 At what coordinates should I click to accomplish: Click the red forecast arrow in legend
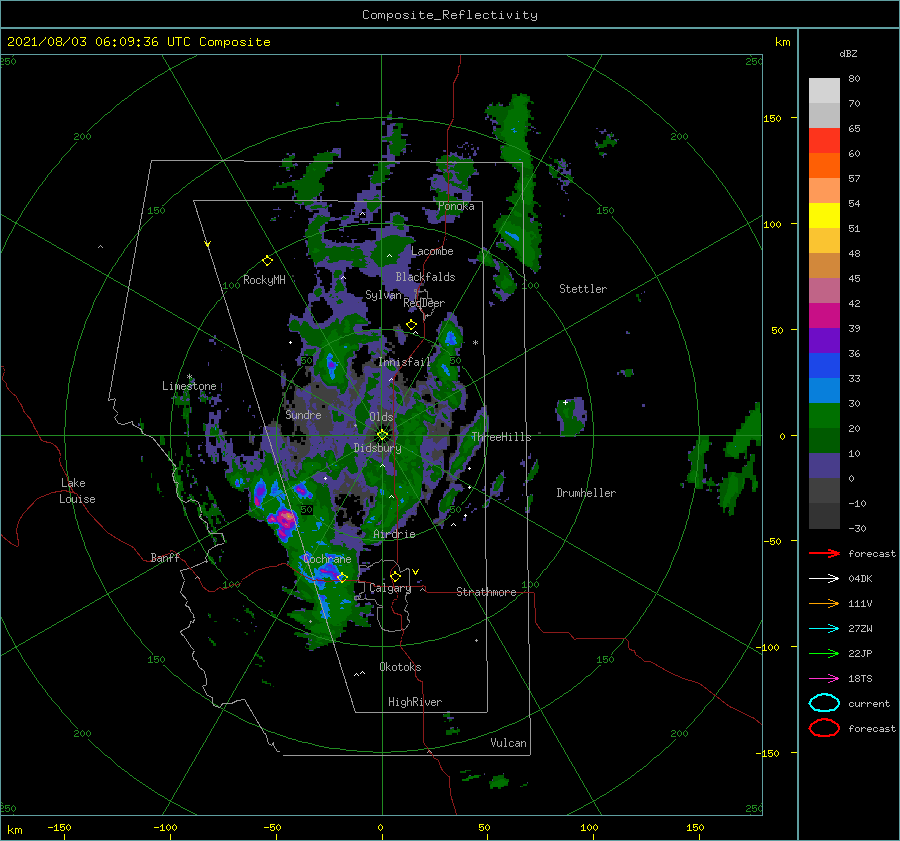[824, 553]
